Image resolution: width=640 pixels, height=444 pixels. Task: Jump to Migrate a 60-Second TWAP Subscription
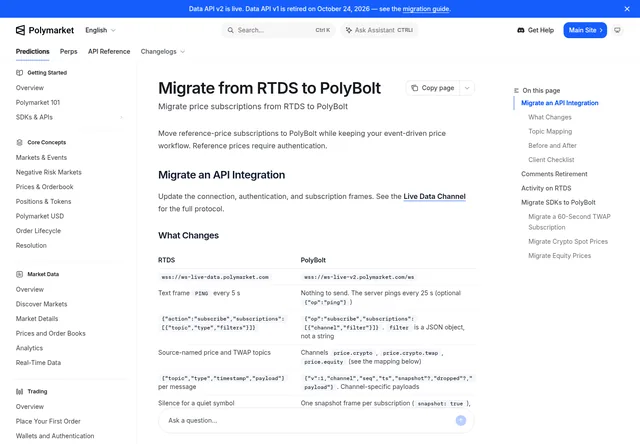pyautogui.click(x=569, y=222)
